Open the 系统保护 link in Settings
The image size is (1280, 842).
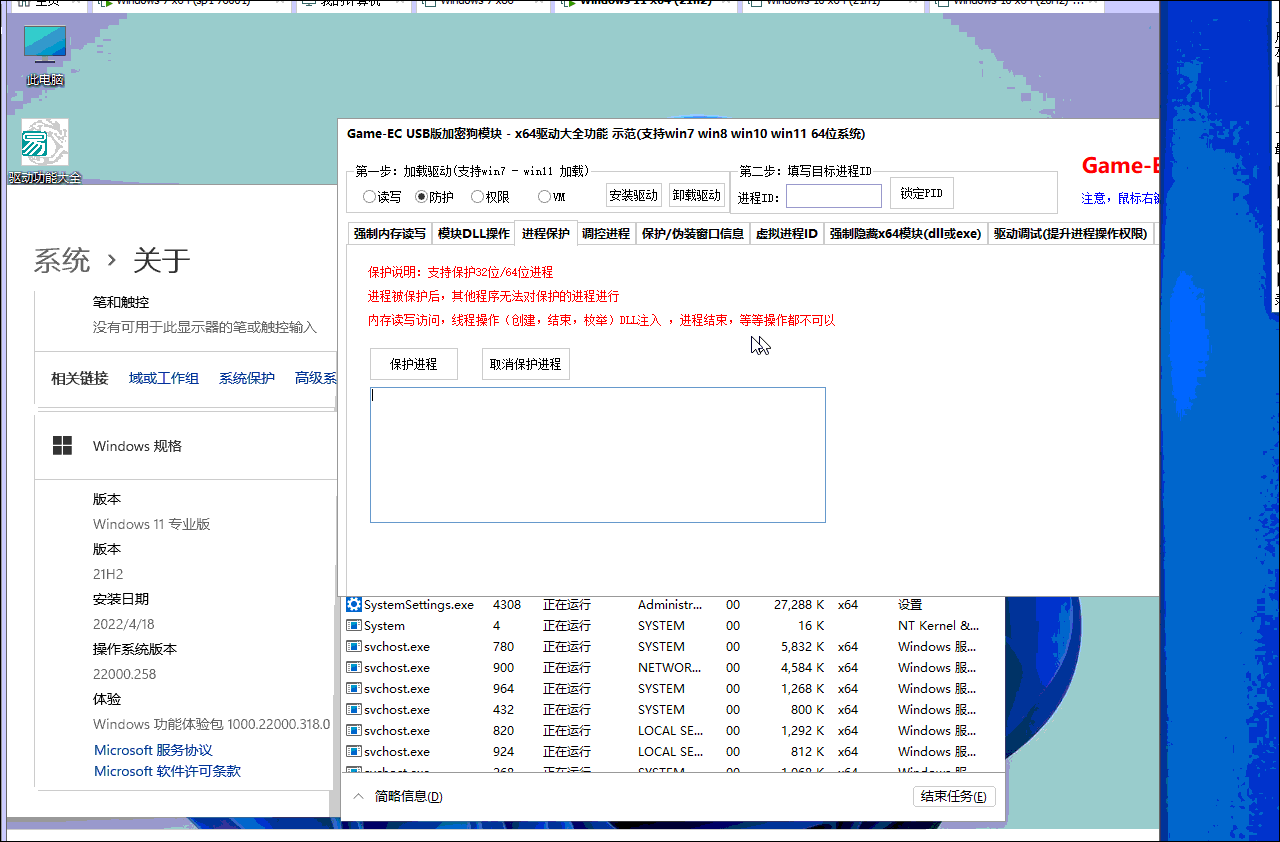(247, 378)
